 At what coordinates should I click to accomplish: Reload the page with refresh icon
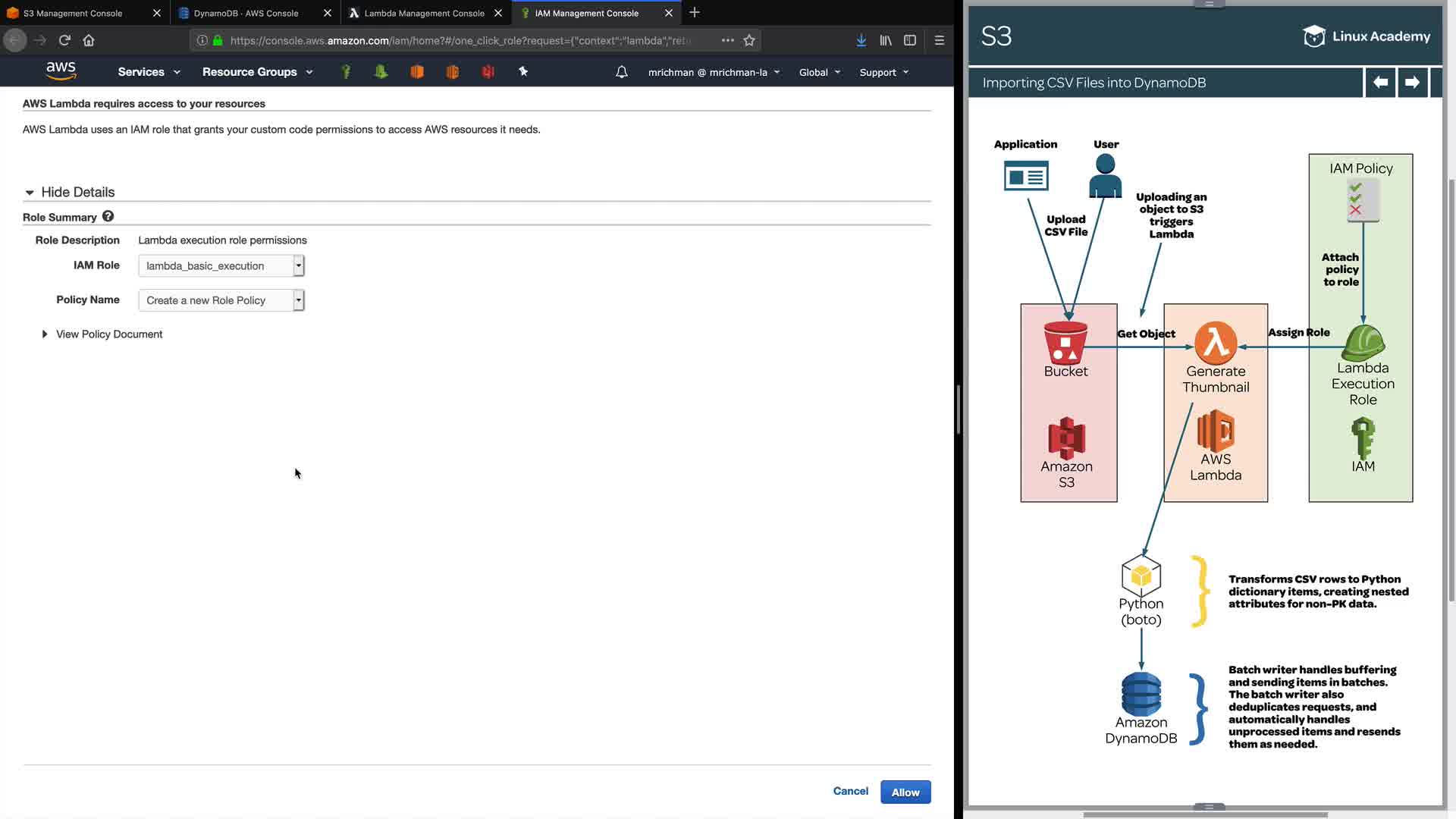click(x=64, y=40)
